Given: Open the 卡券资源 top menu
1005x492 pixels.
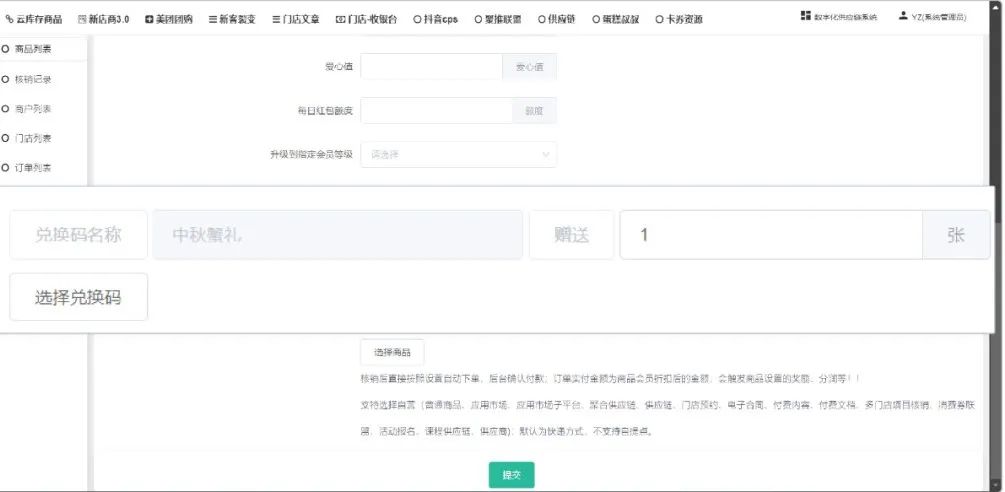Looking at the screenshot, I should pyautogui.click(x=679, y=19).
